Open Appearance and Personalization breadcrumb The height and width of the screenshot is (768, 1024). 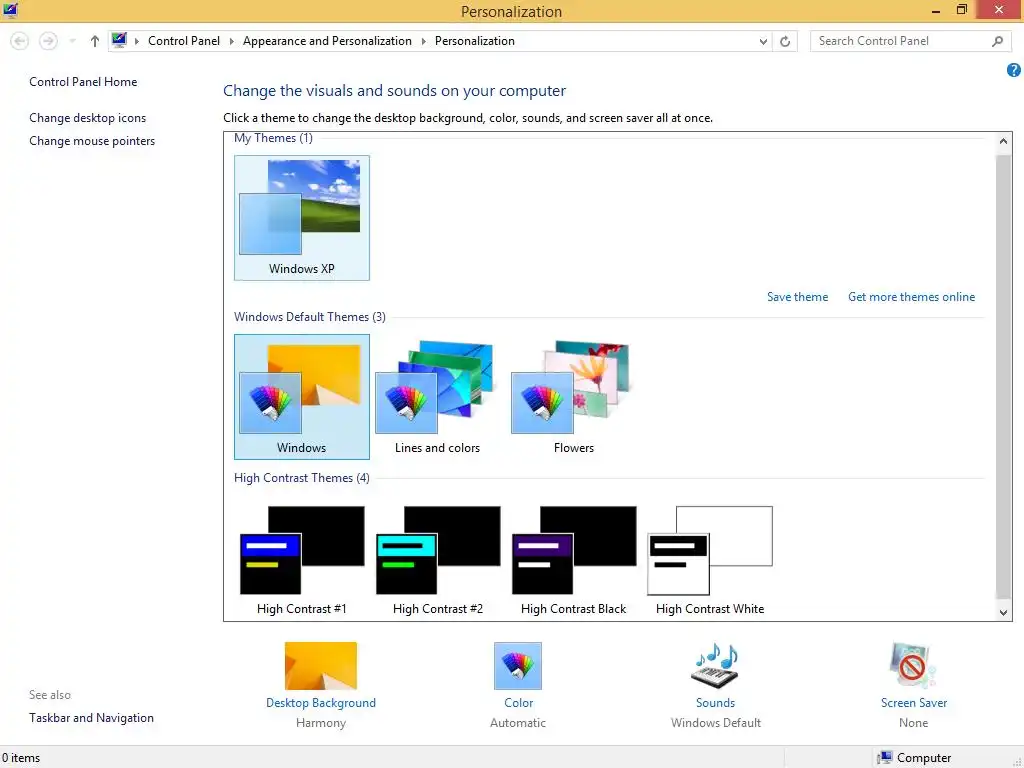(x=327, y=40)
